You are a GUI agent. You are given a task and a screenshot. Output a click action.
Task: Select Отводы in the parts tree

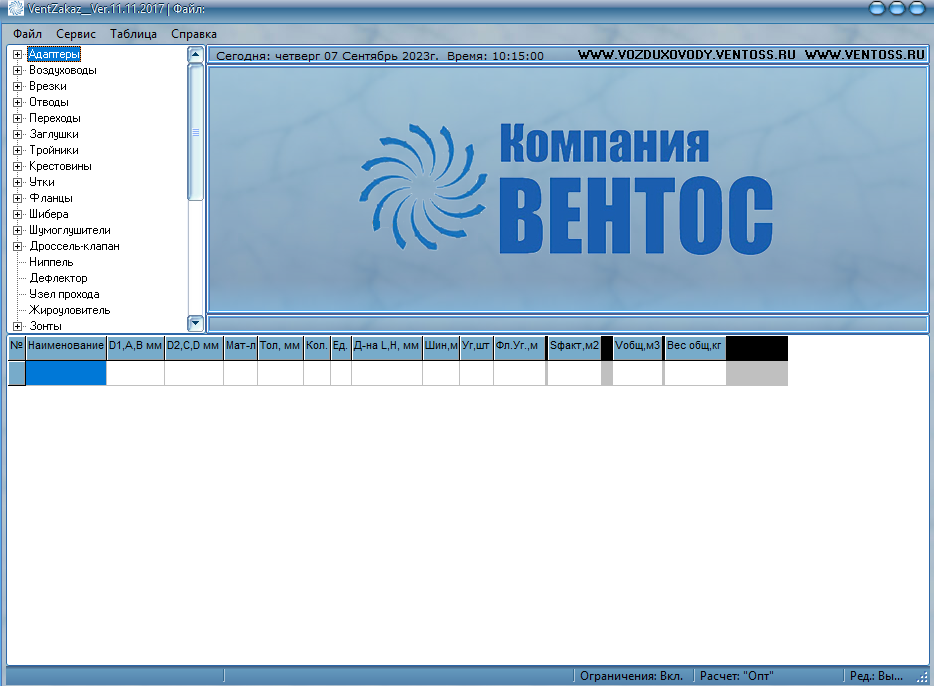coord(49,102)
